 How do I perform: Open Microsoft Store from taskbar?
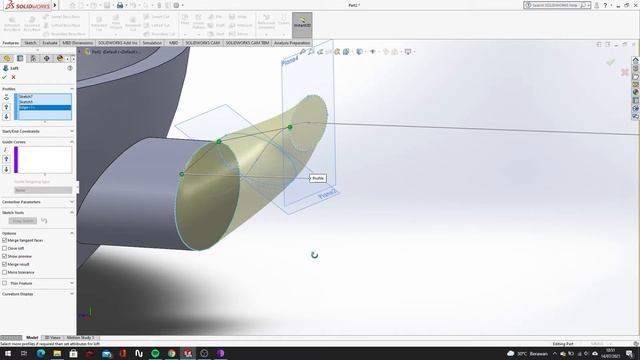click(x=73, y=353)
